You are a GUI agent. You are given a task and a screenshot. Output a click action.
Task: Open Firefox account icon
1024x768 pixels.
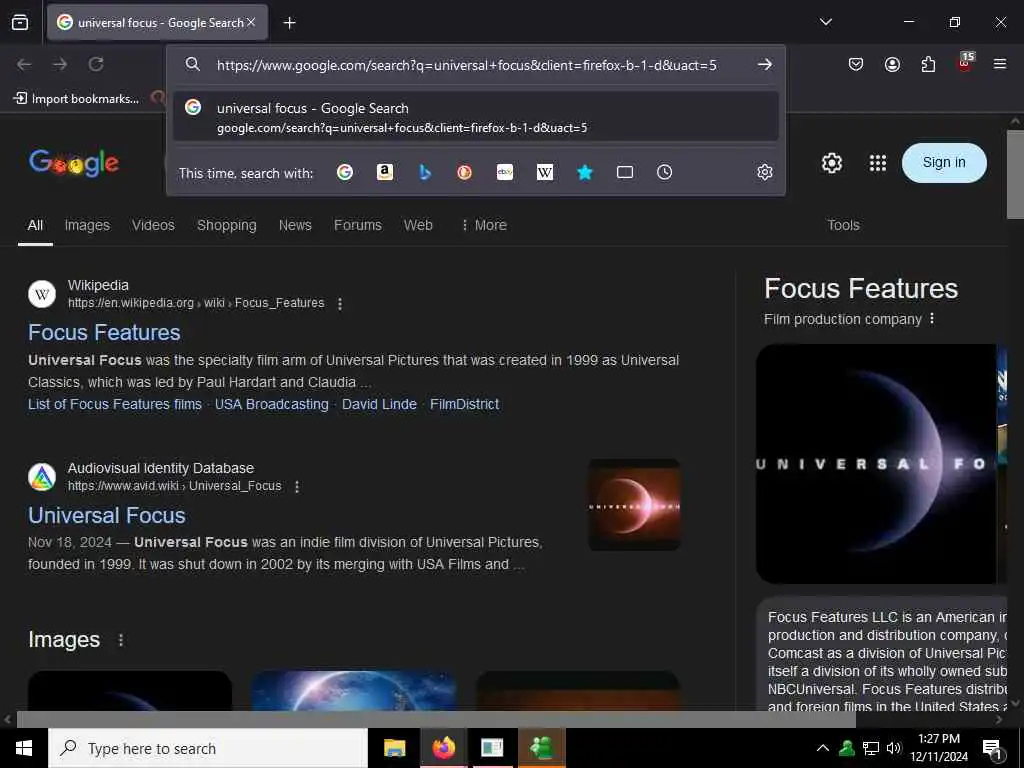point(892,64)
